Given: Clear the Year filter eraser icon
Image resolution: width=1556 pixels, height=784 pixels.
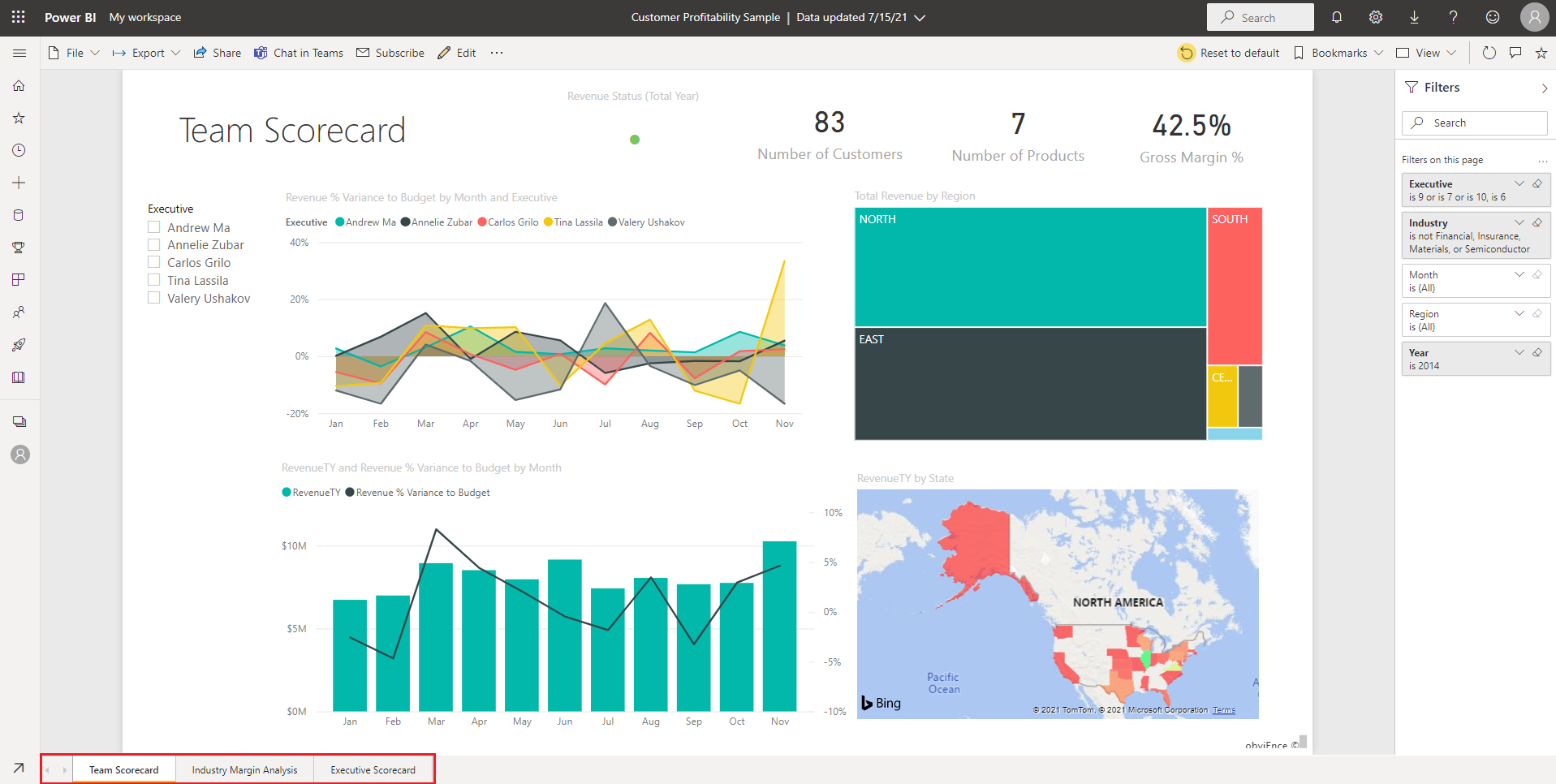Looking at the screenshot, I should pos(1537,352).
